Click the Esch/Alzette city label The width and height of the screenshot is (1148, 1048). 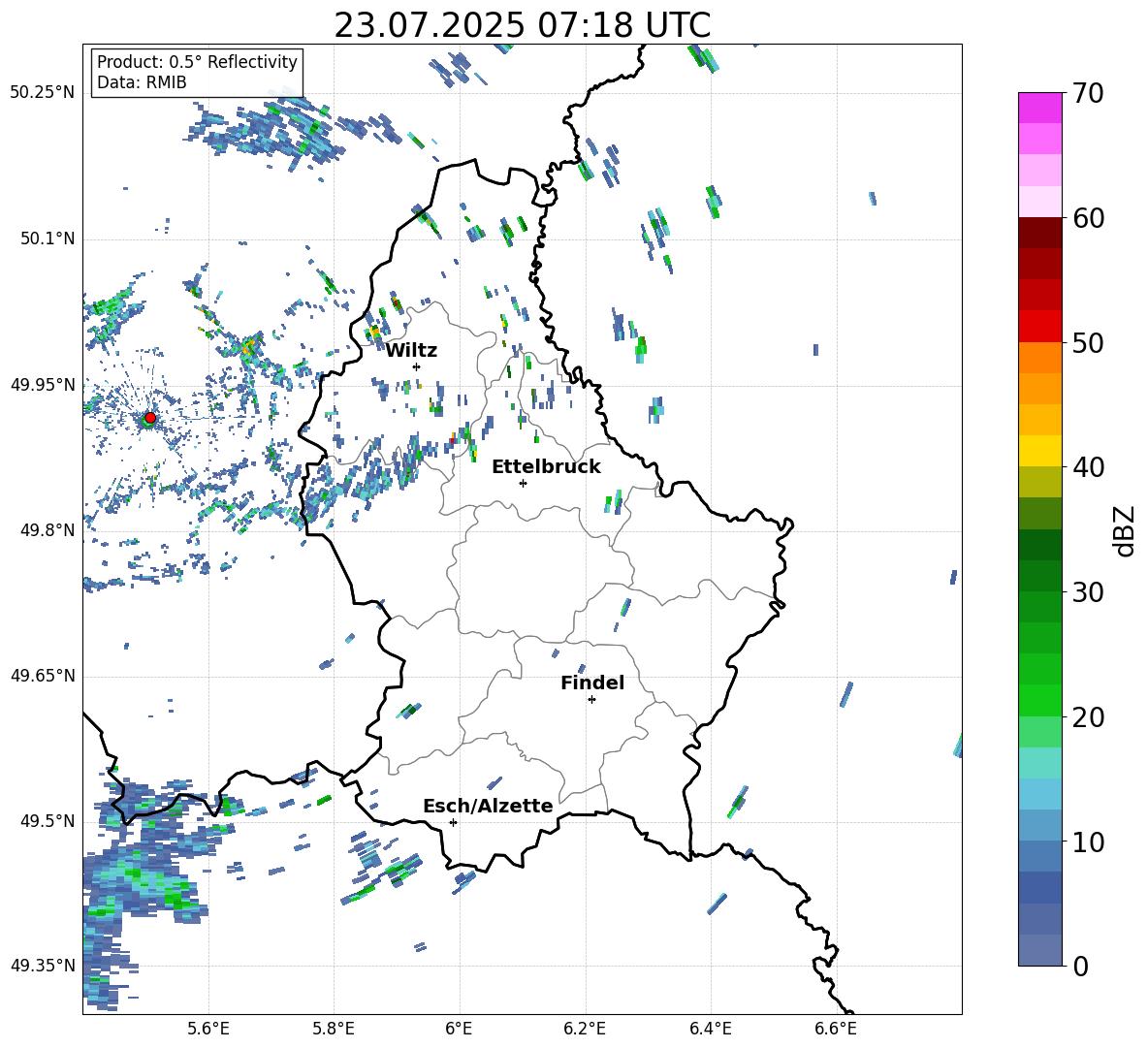click(x=489, y=806)
